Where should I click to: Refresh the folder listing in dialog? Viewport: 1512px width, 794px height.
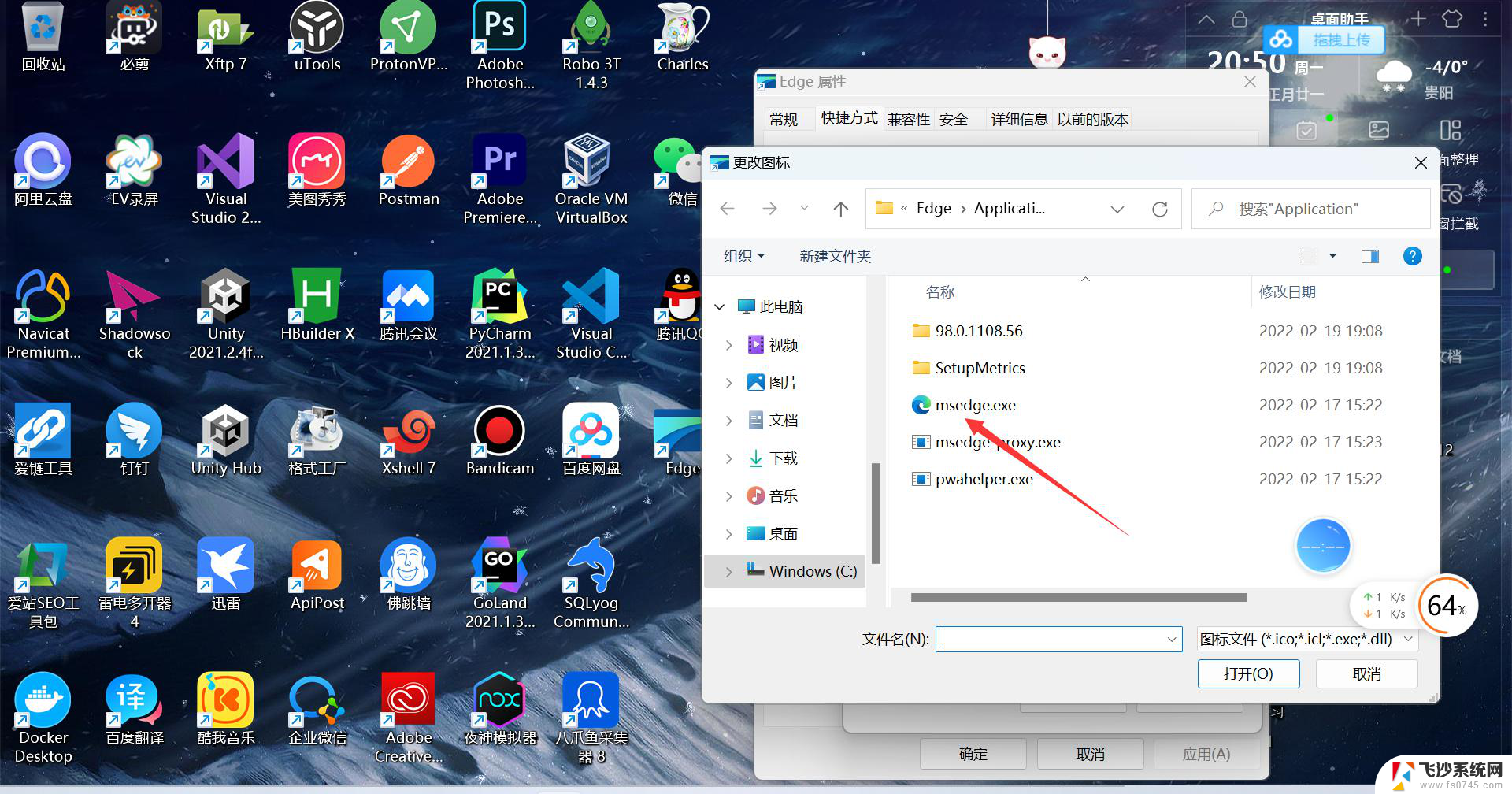tap(1159, 209)
